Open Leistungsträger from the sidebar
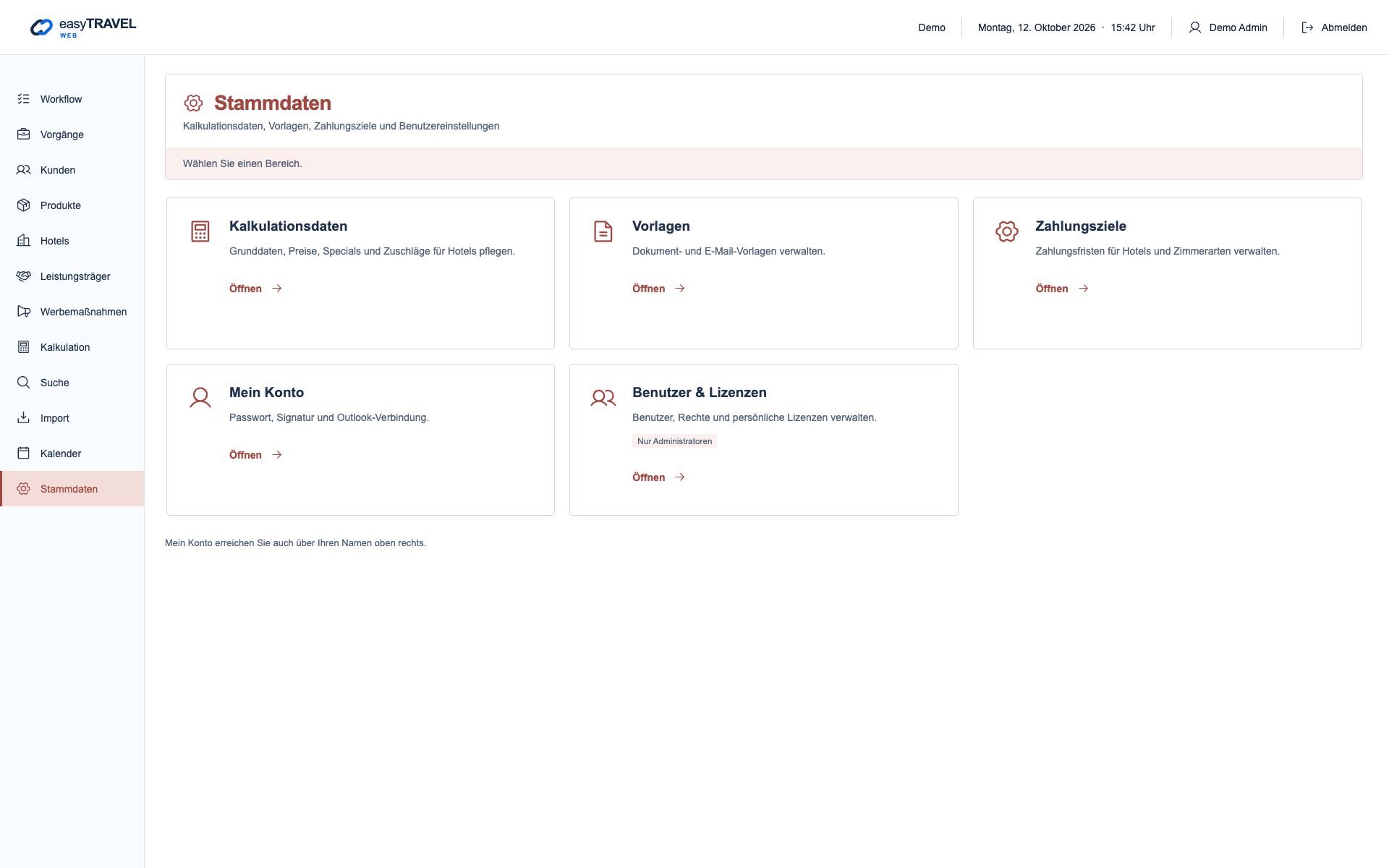 click(72, 276)
